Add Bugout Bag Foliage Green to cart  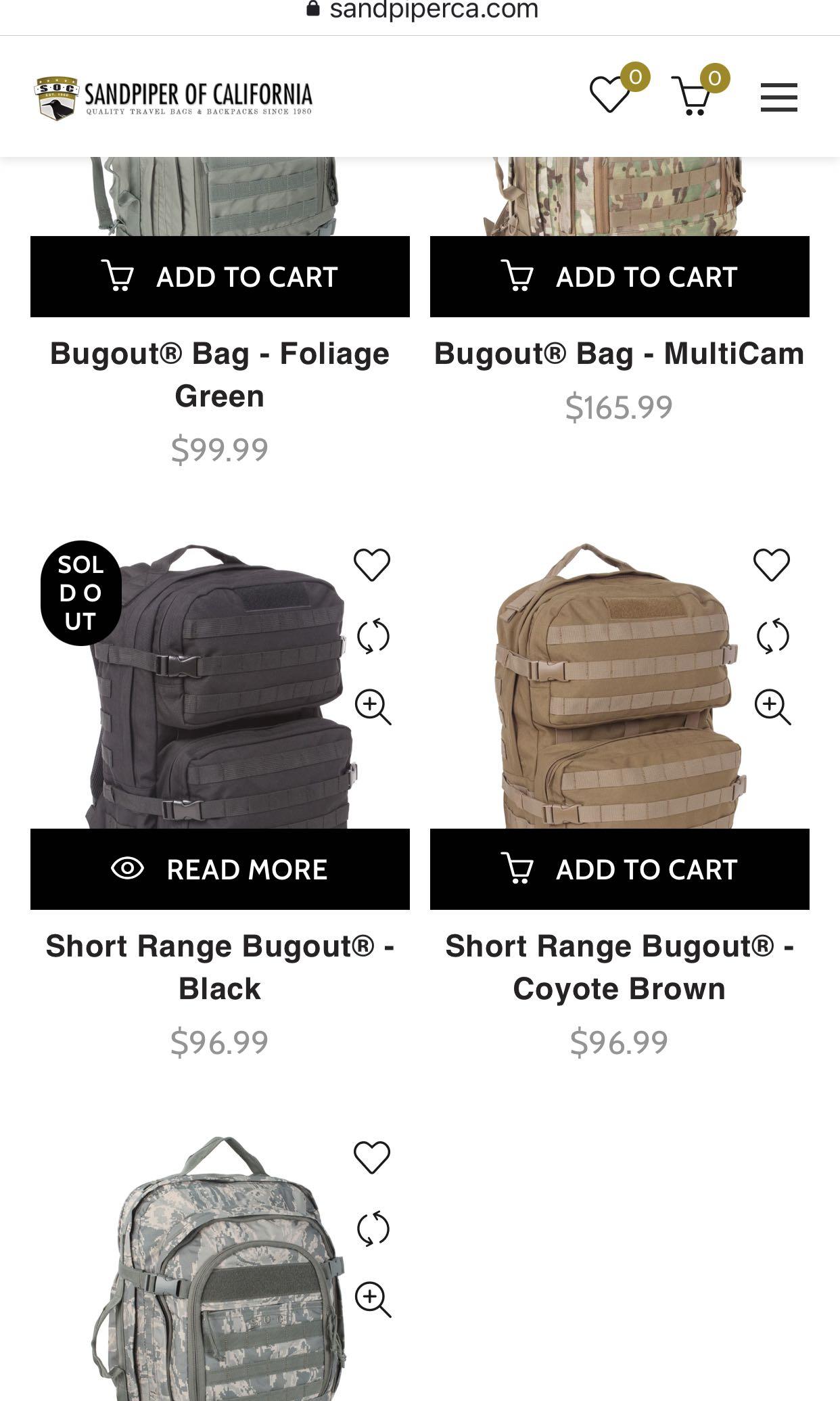coord(220,277)
